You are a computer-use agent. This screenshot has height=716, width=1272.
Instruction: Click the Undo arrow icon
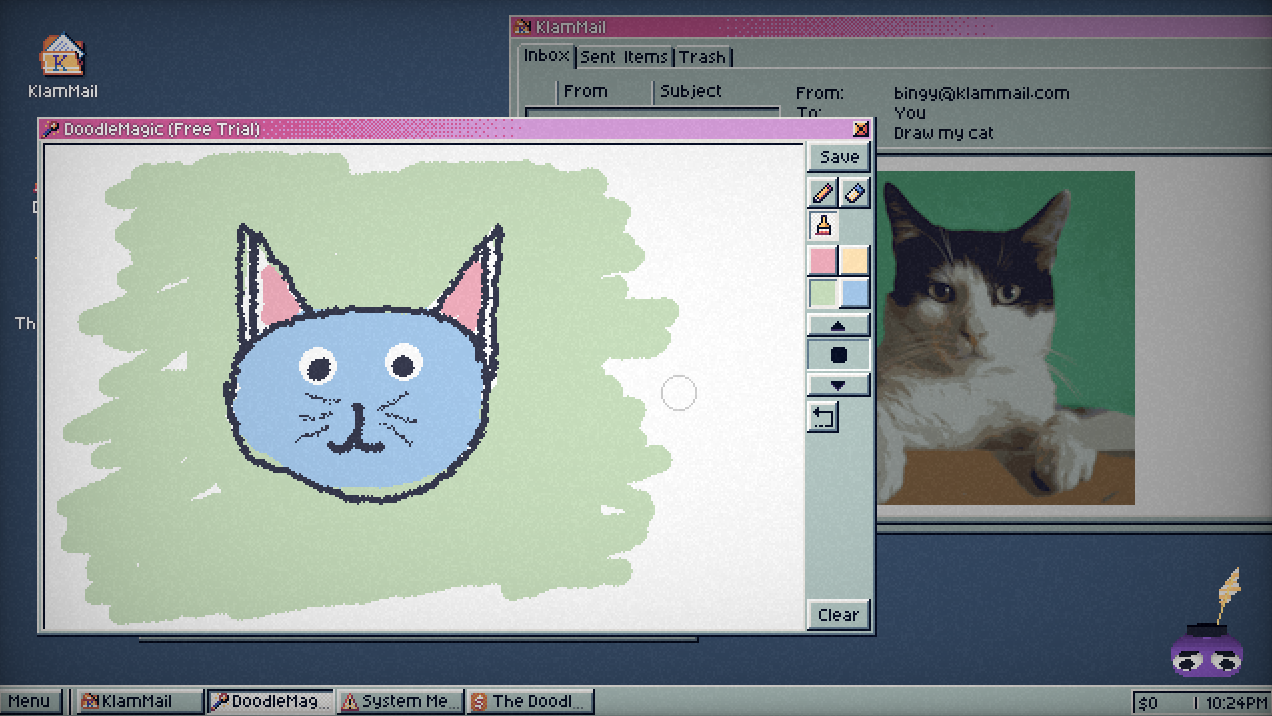tap(823, 416)
